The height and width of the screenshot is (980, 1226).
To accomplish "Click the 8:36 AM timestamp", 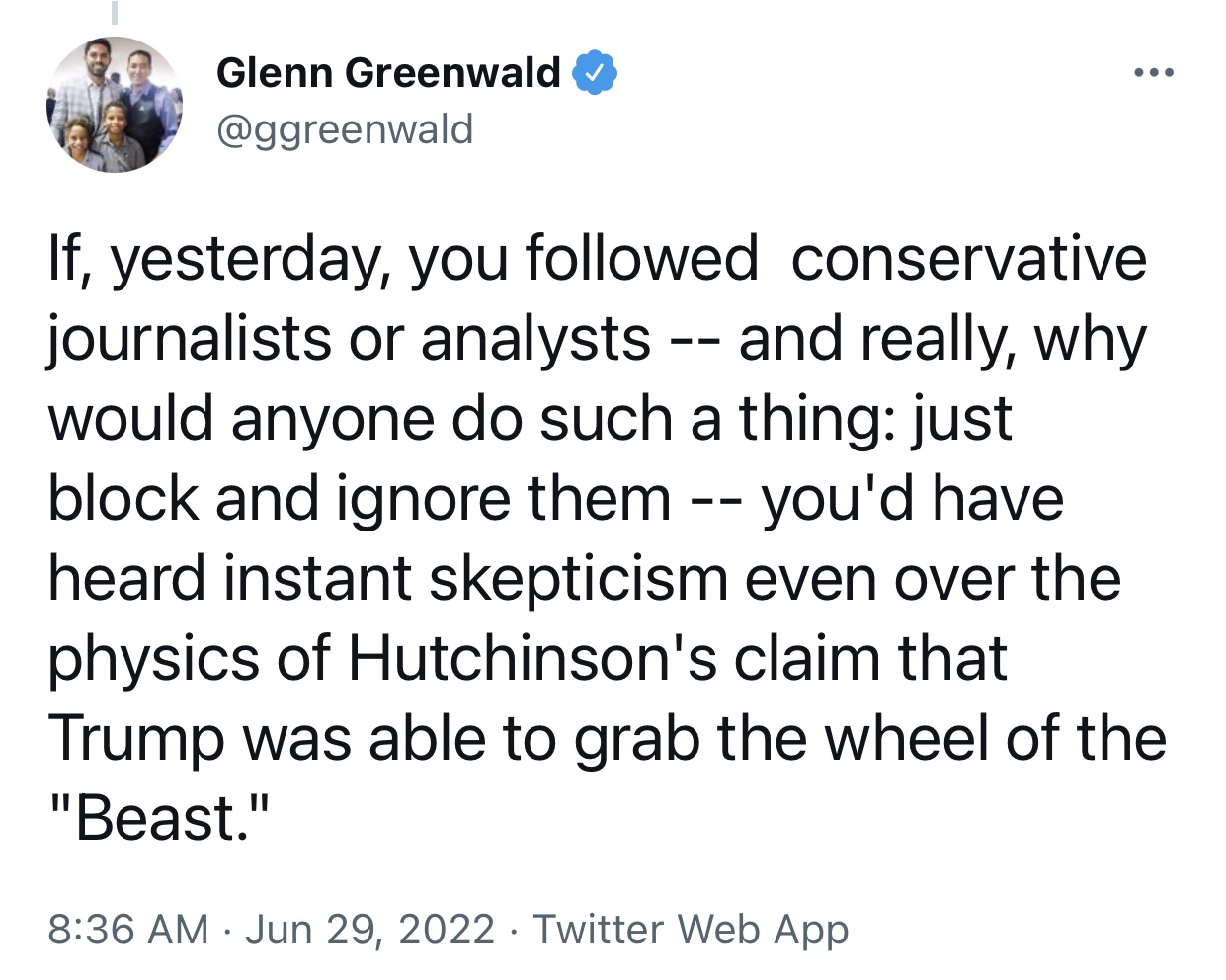I will [x=128, y=930].
